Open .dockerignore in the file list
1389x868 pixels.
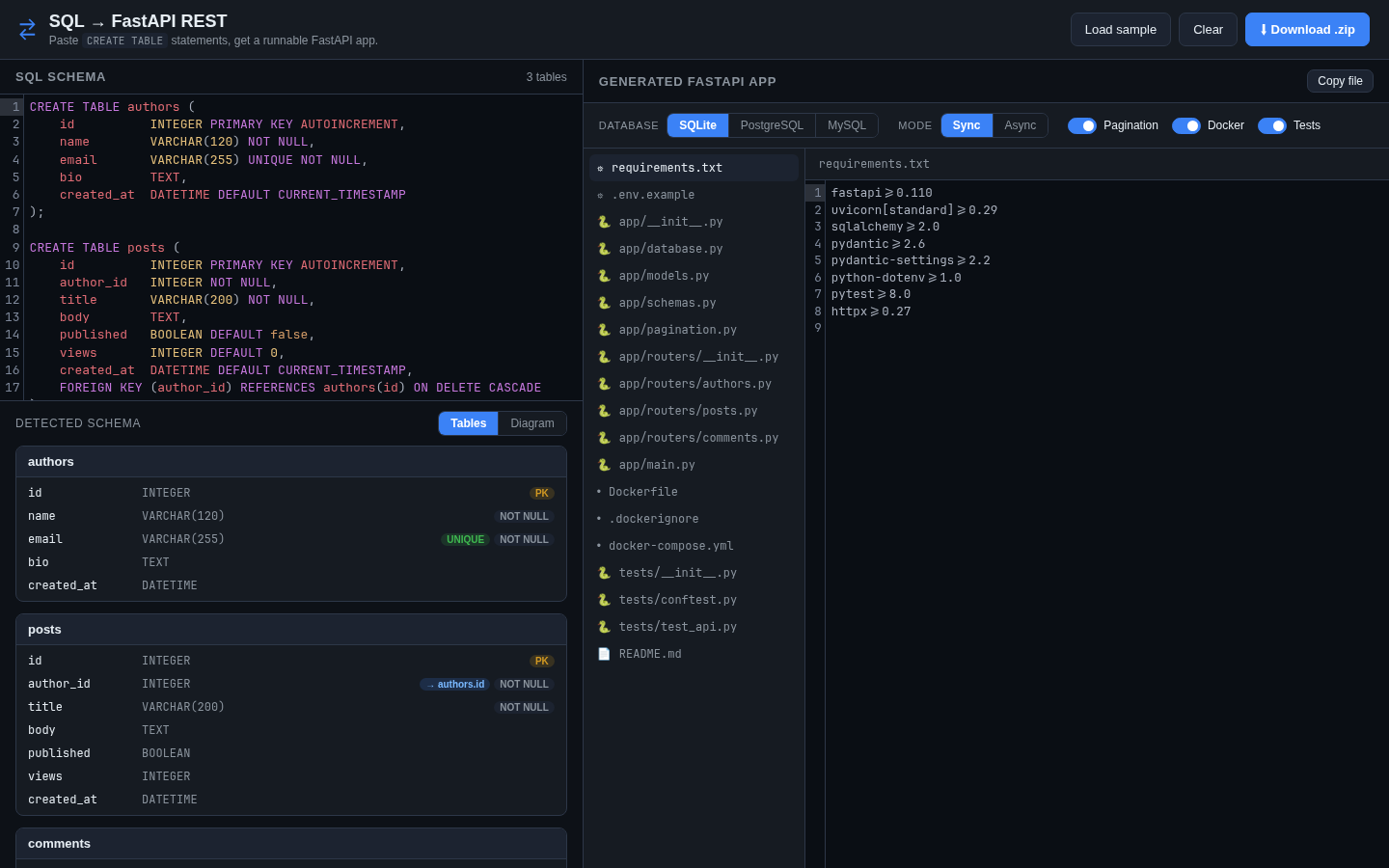pos(694,519)
